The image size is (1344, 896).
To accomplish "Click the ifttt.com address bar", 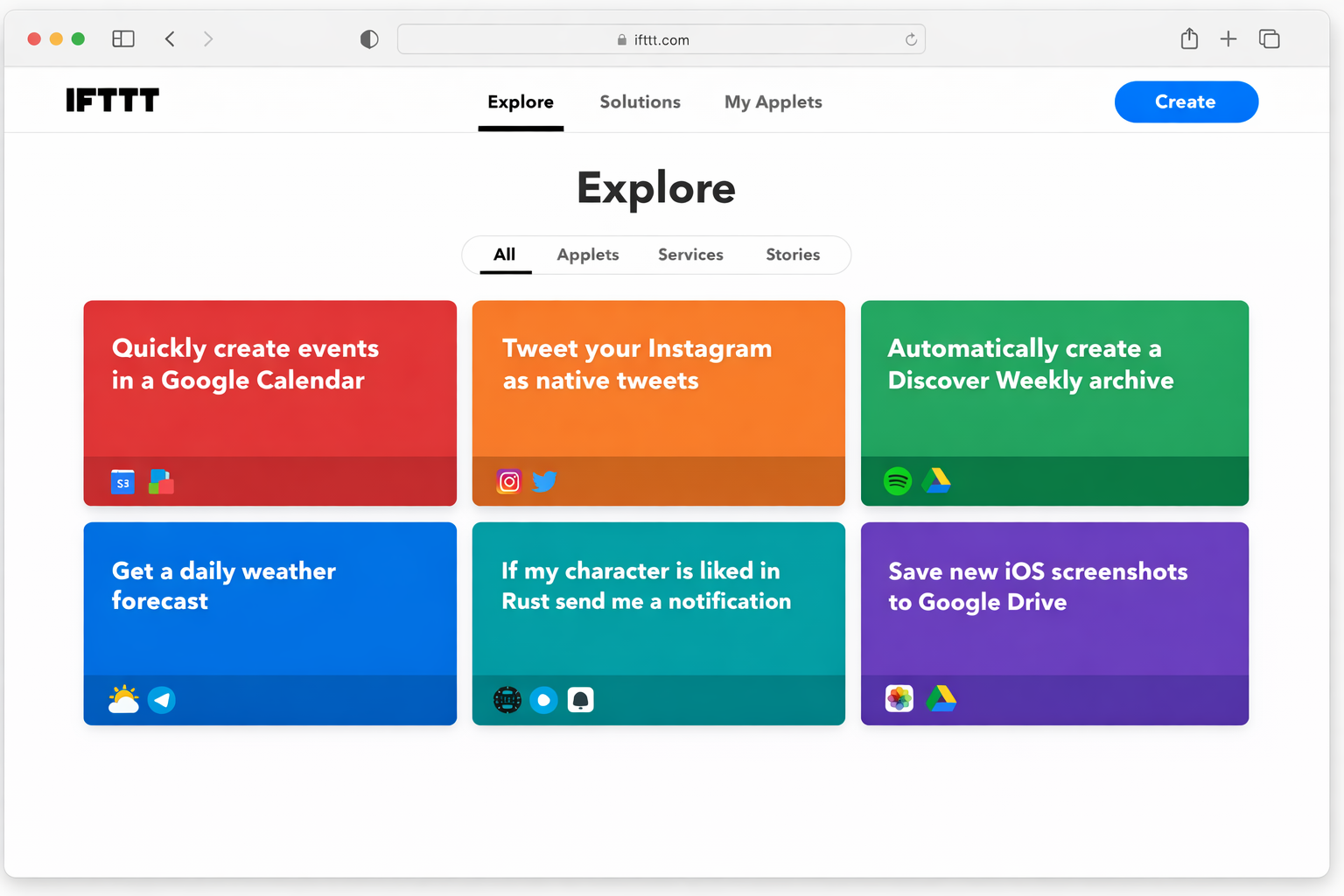I will pyautogui.click(x=661, y=39).
